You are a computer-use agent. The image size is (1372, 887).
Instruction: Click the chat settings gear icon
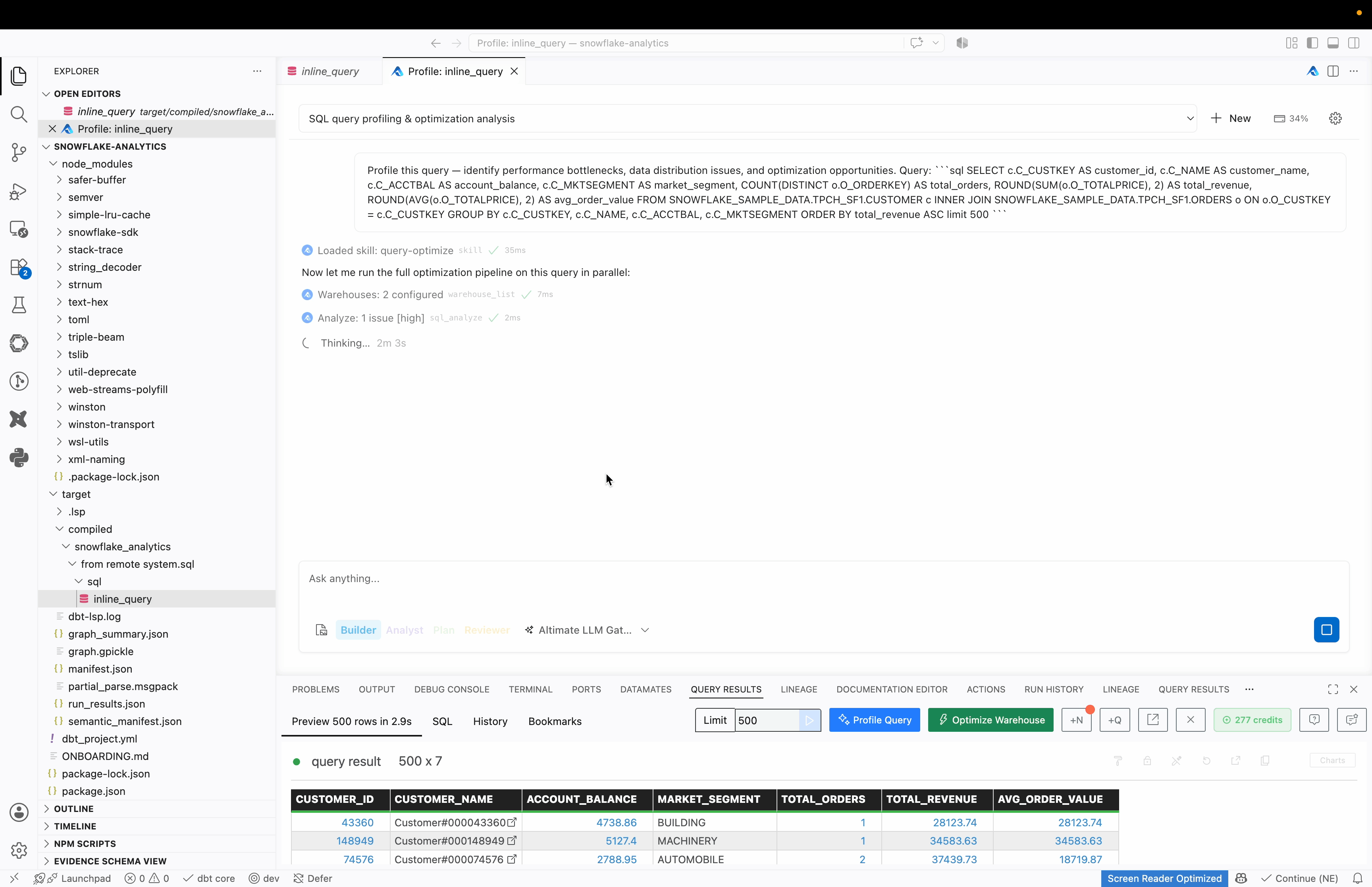(x=1335, y=119)
